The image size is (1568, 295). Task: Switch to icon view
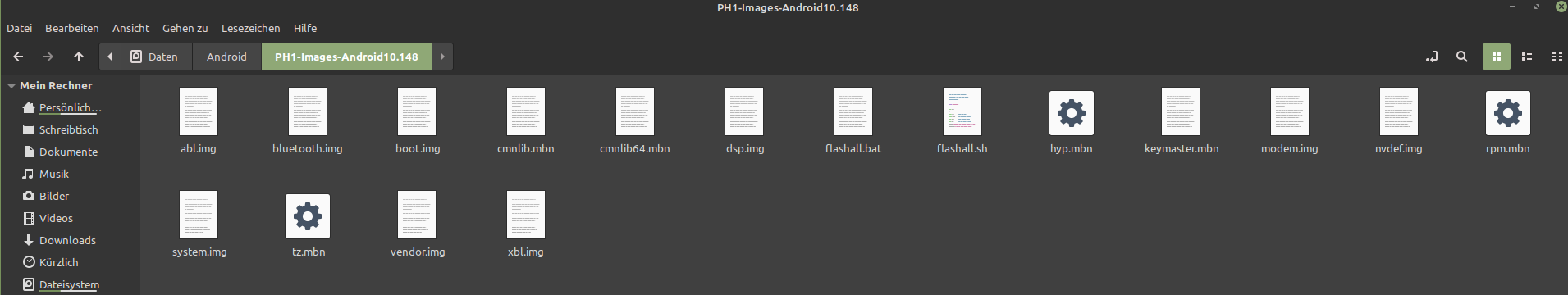1497,57
